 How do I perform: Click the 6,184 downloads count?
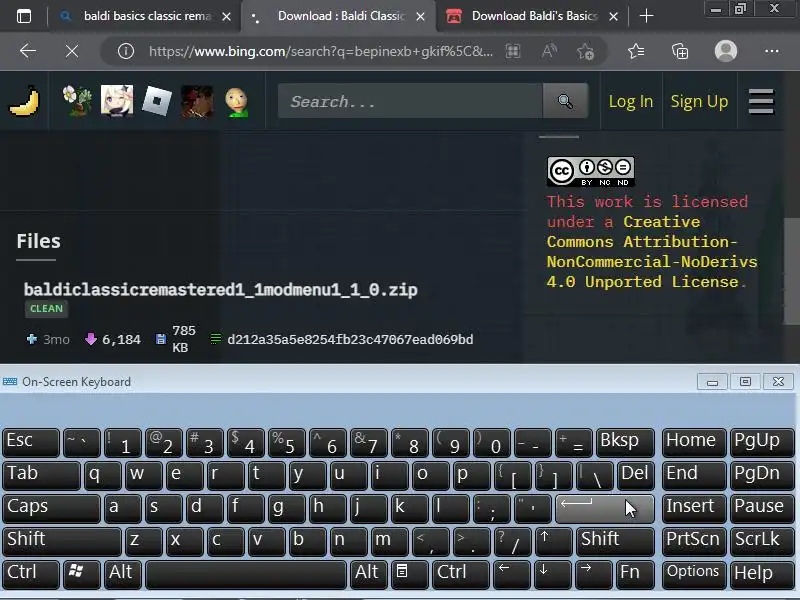click(121, 340)
